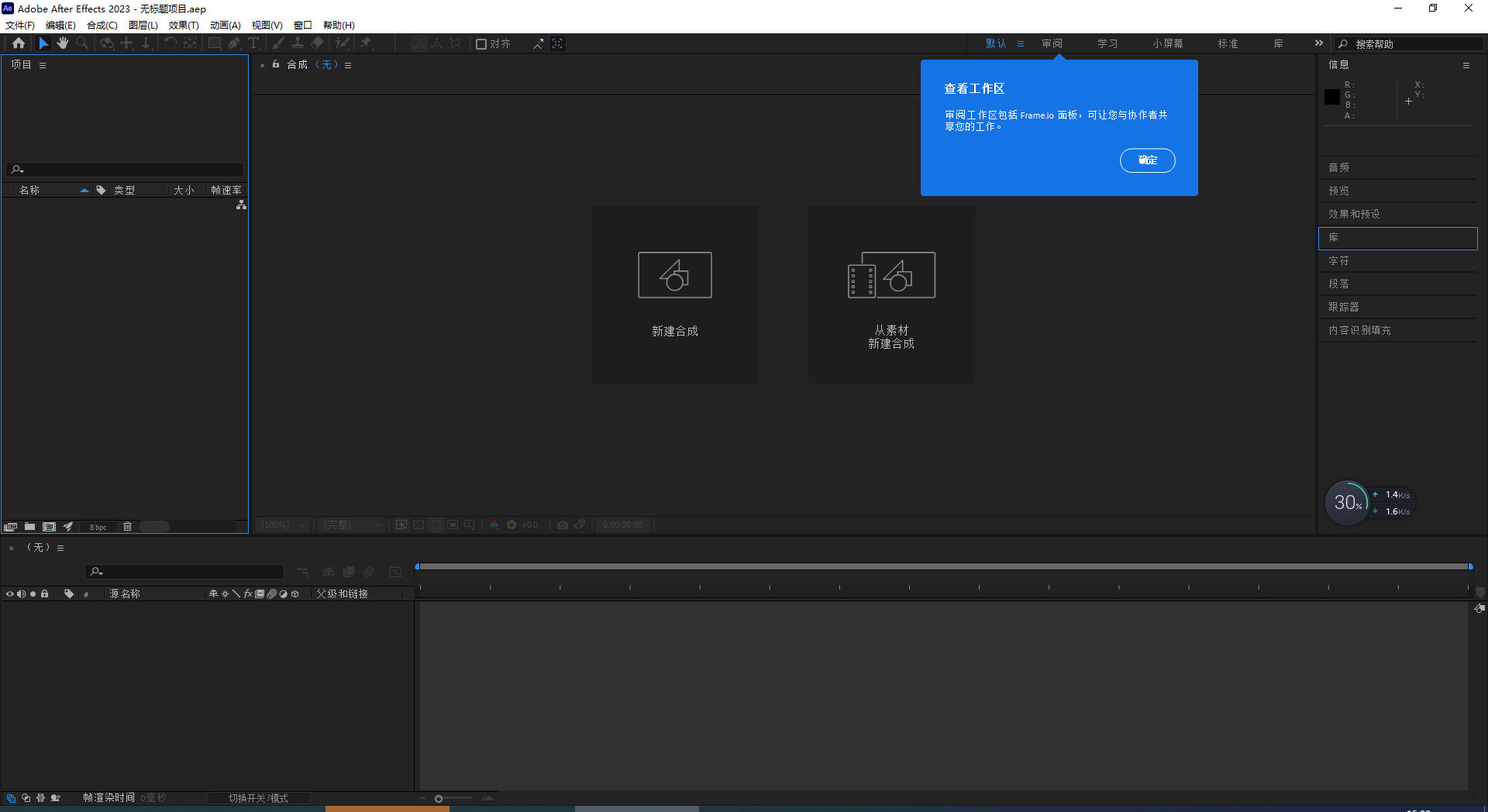Open project flowchart view icon
The width and height of the screenshot is (1488, 812).
tap(241, 205)
